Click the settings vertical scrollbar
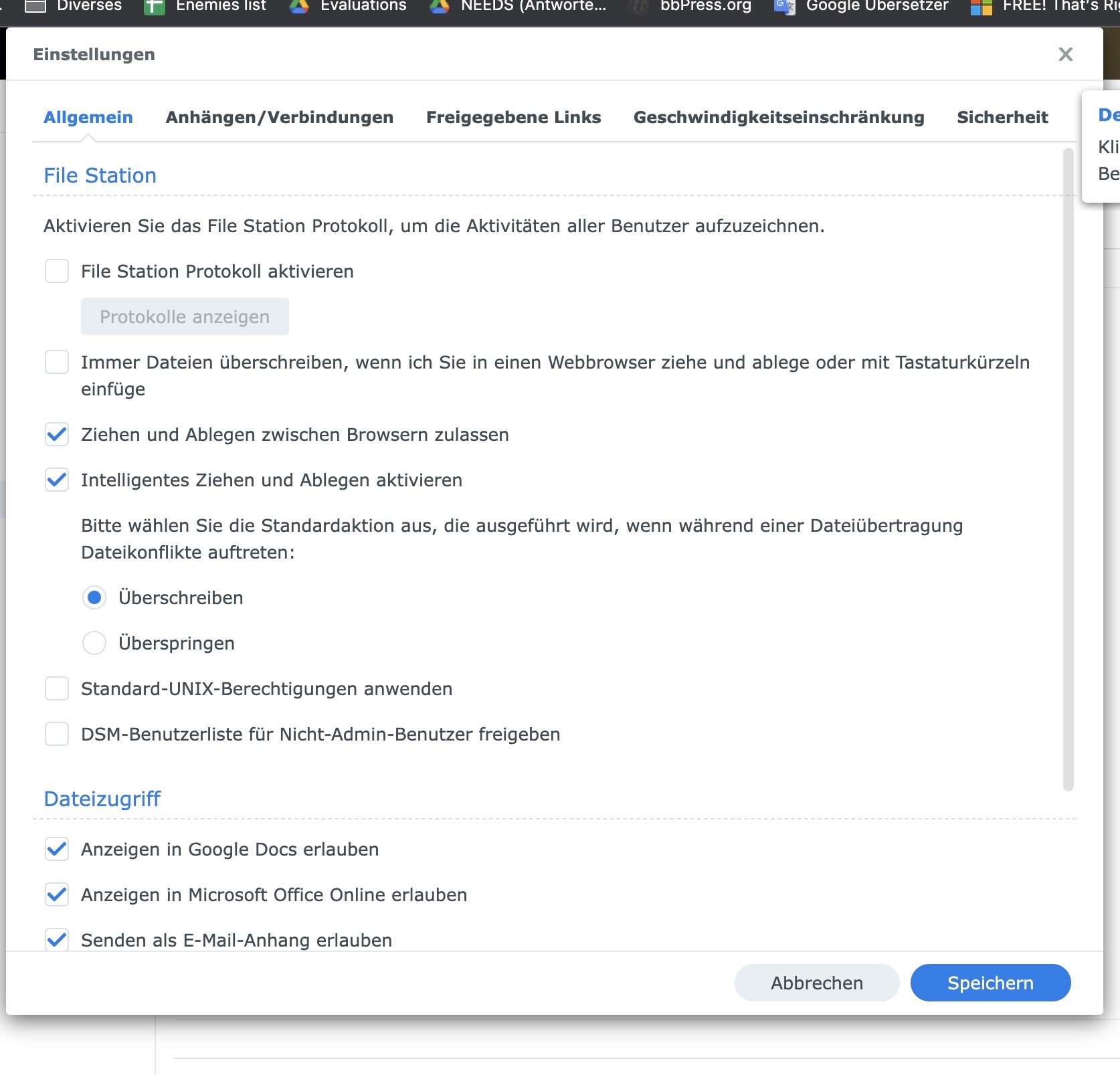Viewport: 1120px width, 1075px height. pos(1068,468)
